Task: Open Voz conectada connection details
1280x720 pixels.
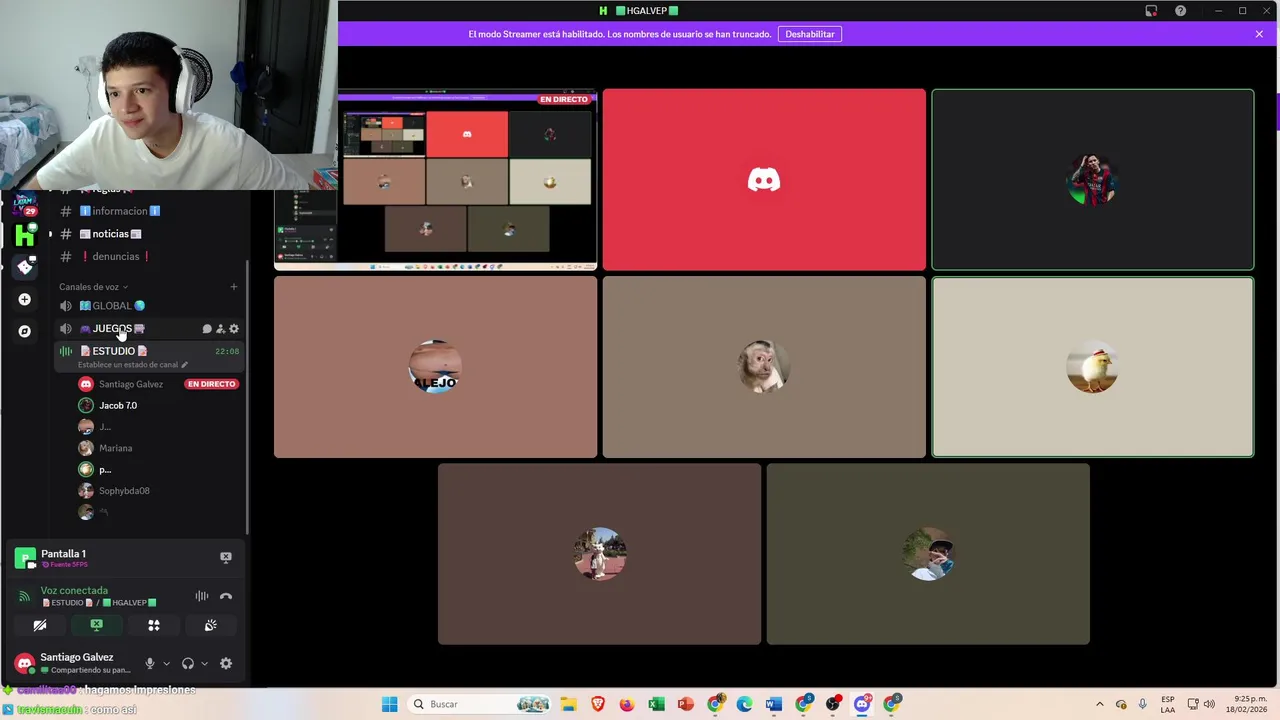Action: pyautogui.click(x=74, y=591)
